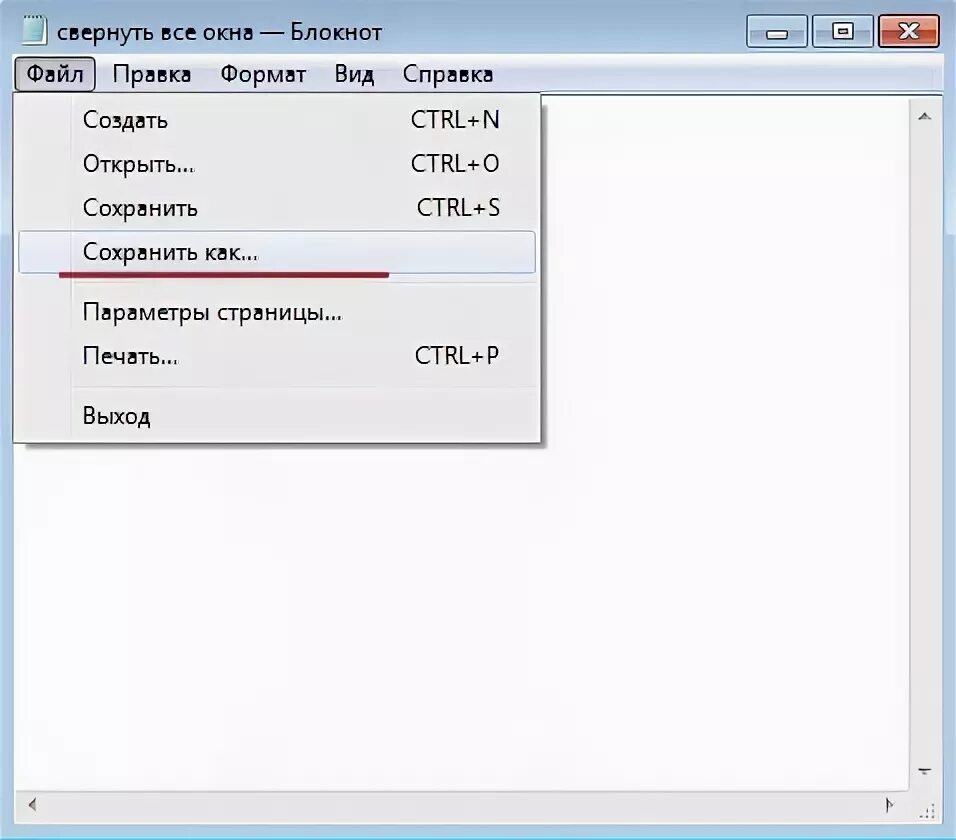Screen dimensions: 956x840
Task: Open Параметры страницы... dialog entry
Action: tap(277, 312)
